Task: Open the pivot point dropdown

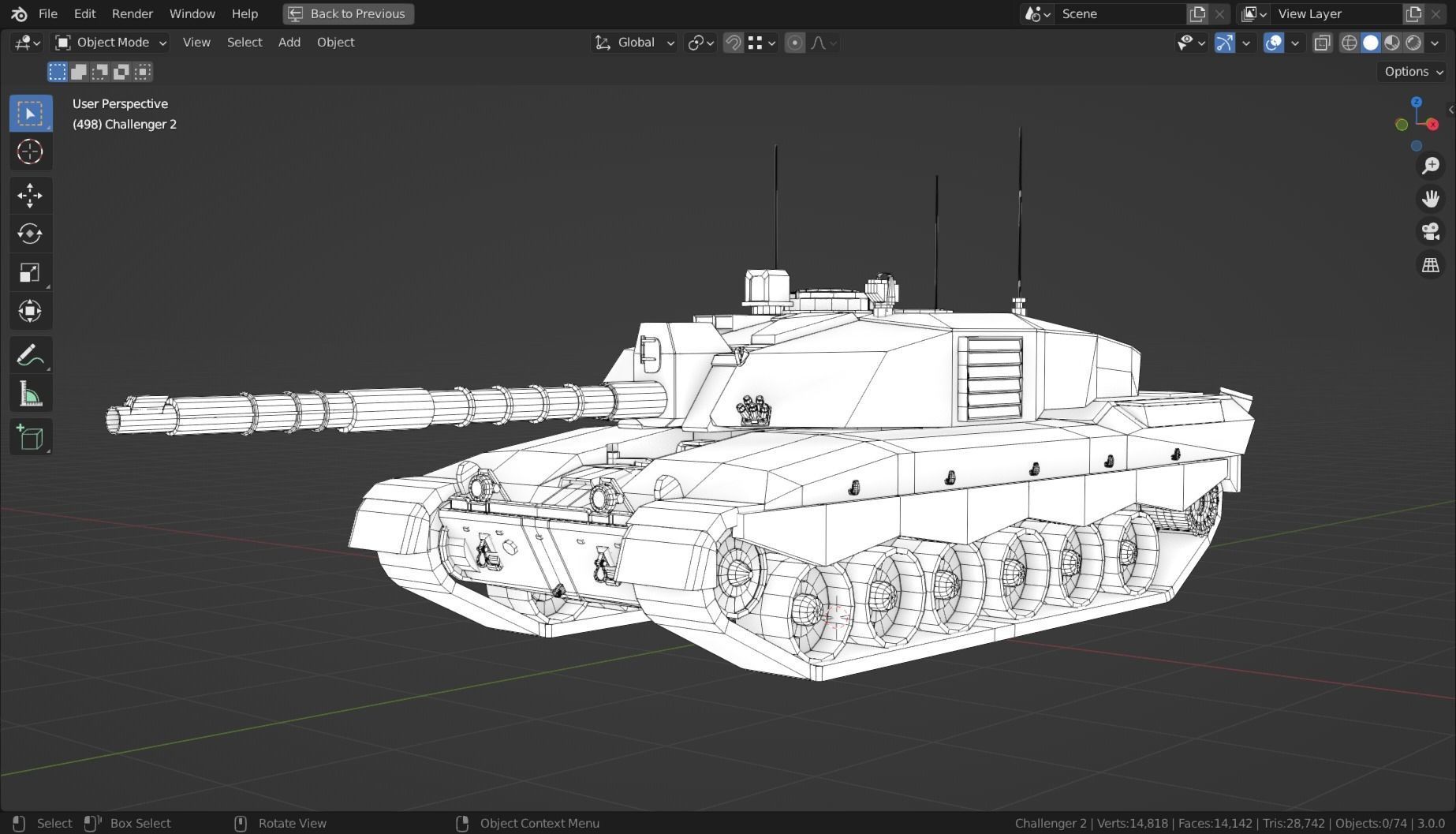Action: tap(700, 43)
